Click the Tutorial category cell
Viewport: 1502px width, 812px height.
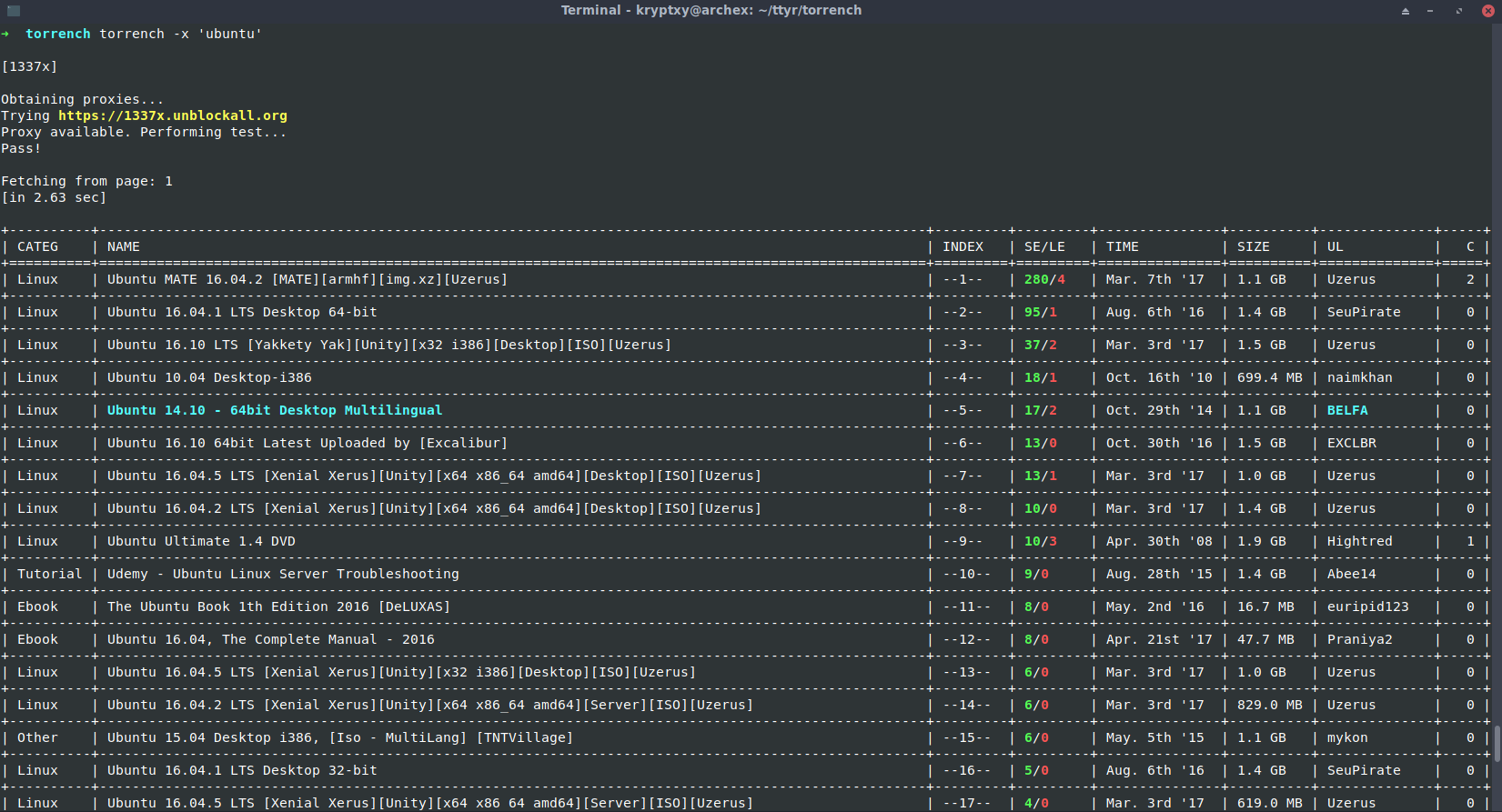50,574
